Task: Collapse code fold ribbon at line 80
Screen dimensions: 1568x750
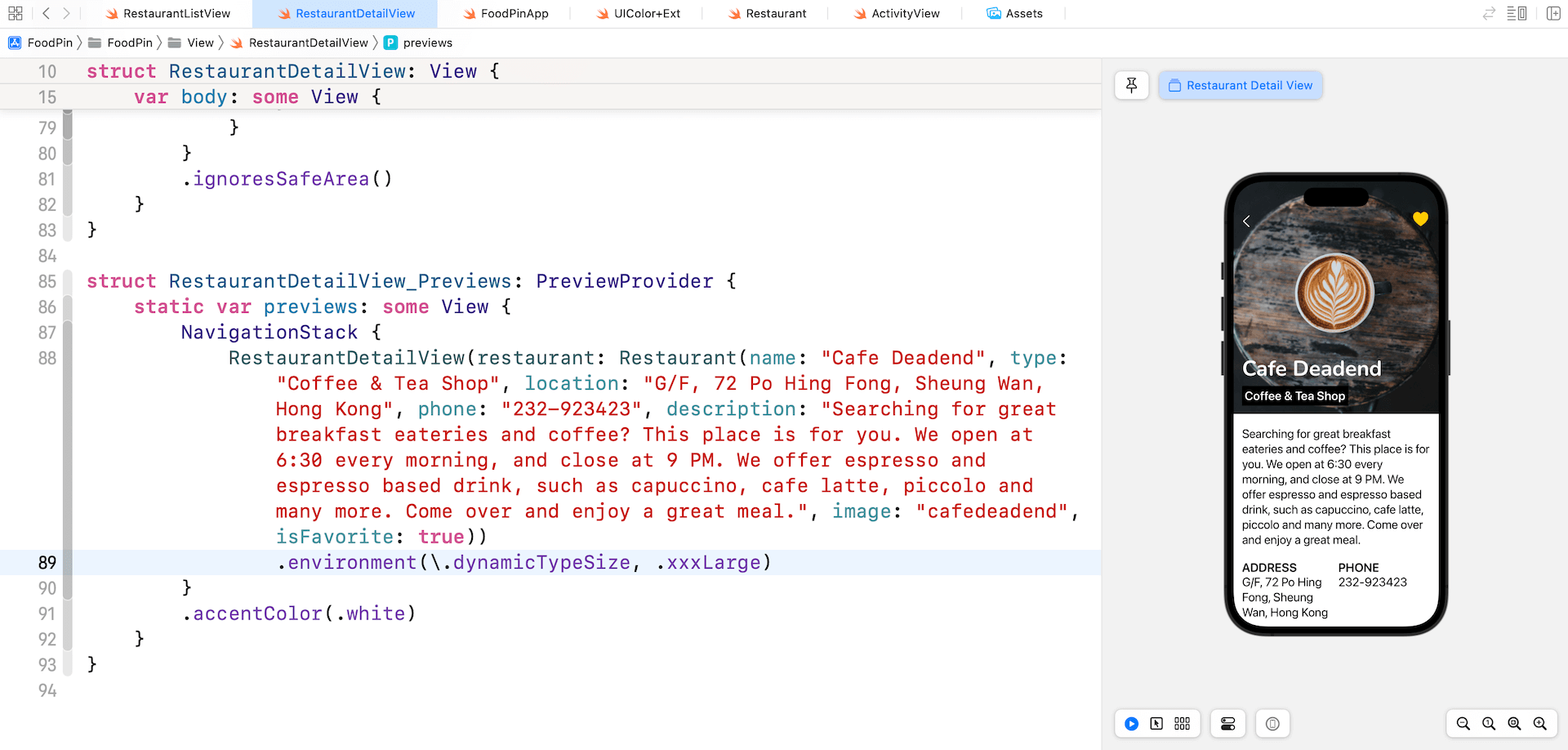Action: tap(67, 153)
